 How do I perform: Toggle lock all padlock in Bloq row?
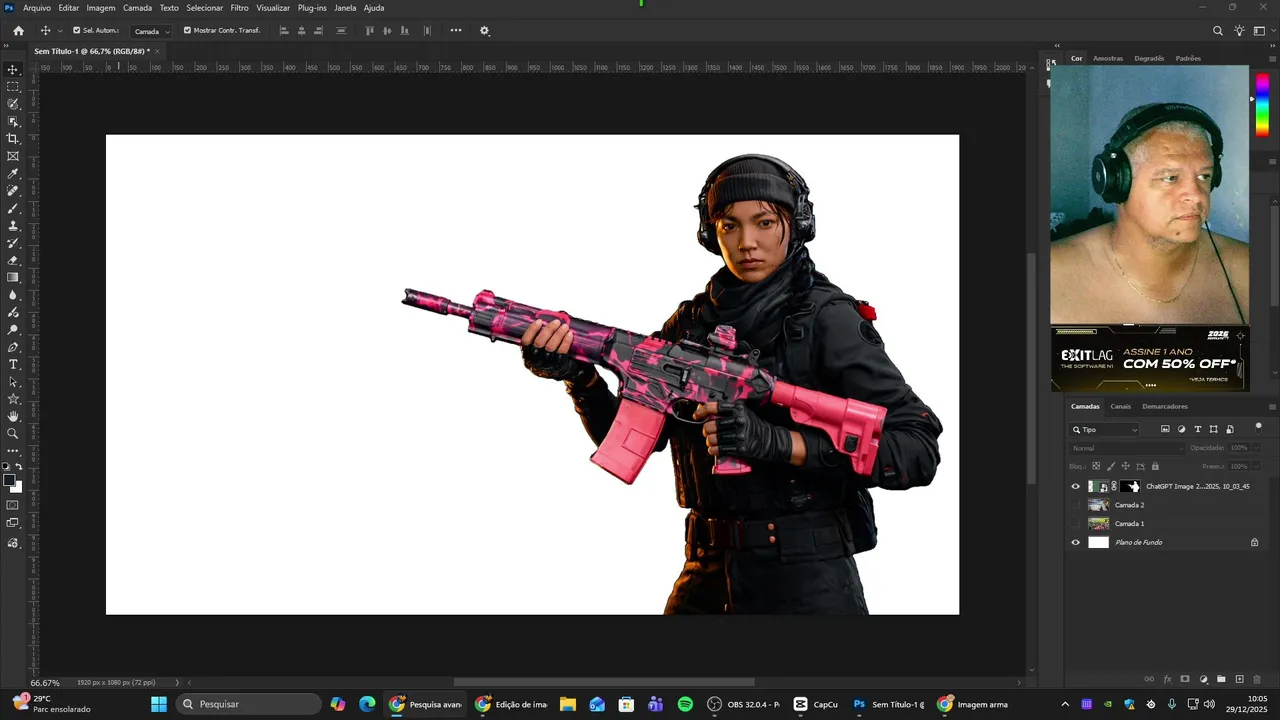tap(1155, 466)
